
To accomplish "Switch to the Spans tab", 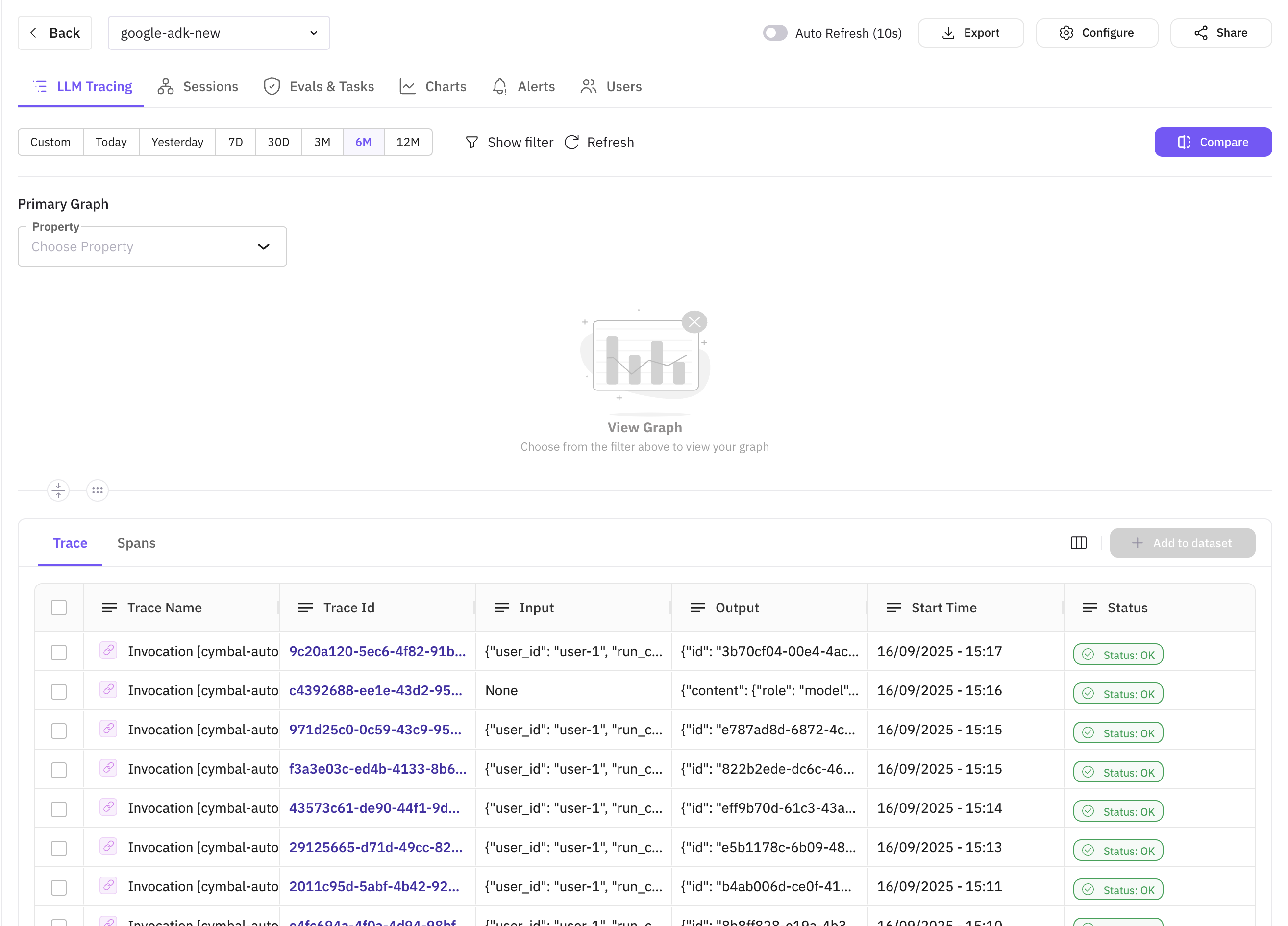I will point(136,543).
